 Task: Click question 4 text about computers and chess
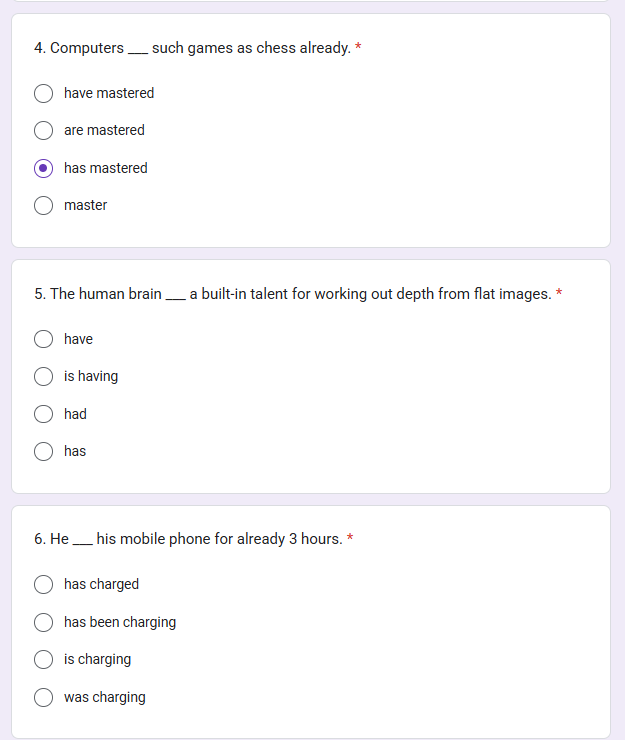click(192, 48)
